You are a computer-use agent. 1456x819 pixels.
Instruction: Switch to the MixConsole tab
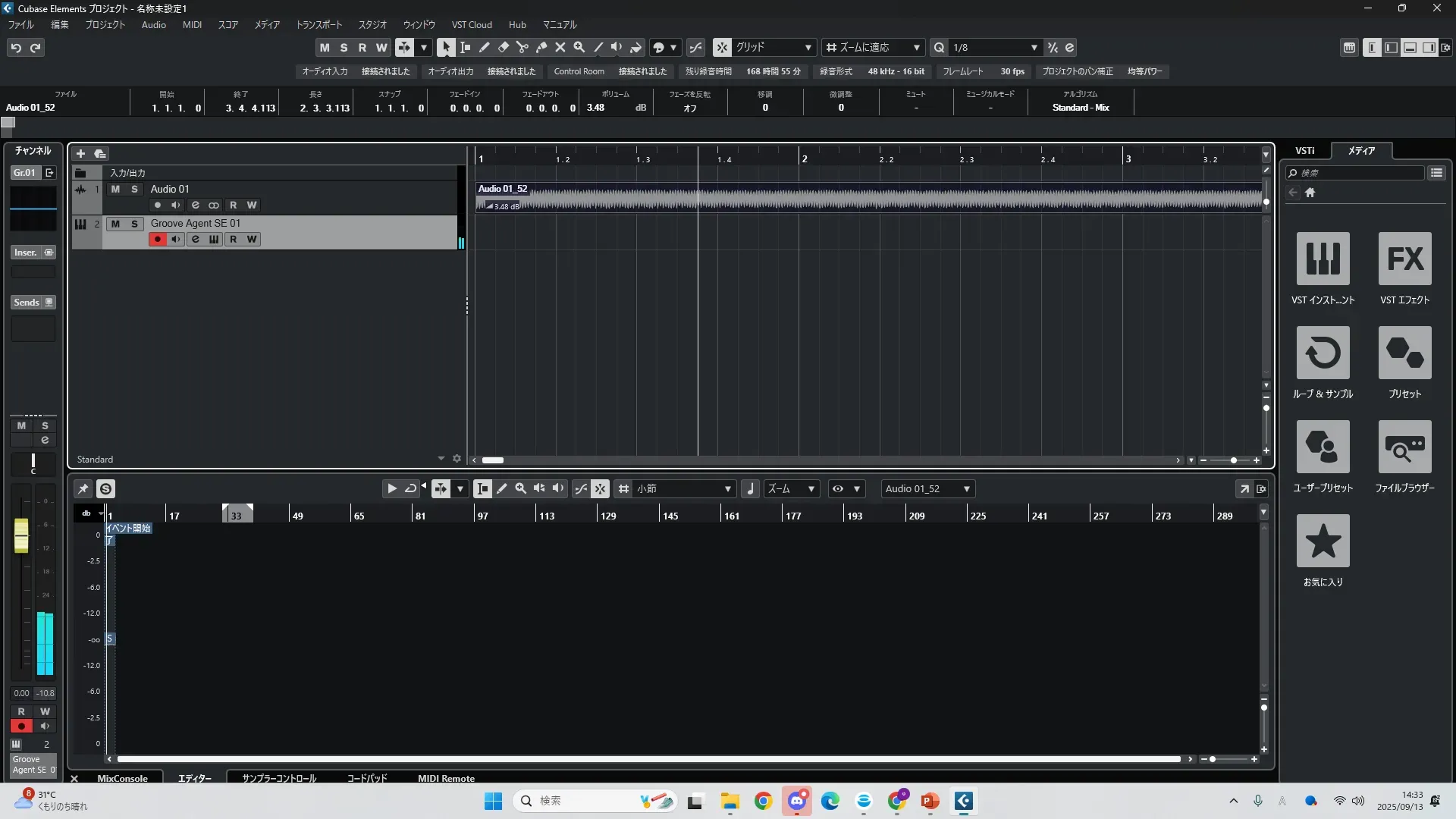(122, 778)
